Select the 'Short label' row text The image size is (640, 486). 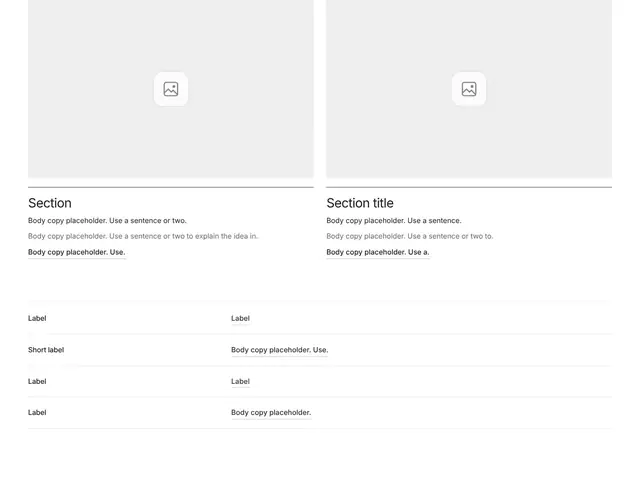click(x=46, y=350)
